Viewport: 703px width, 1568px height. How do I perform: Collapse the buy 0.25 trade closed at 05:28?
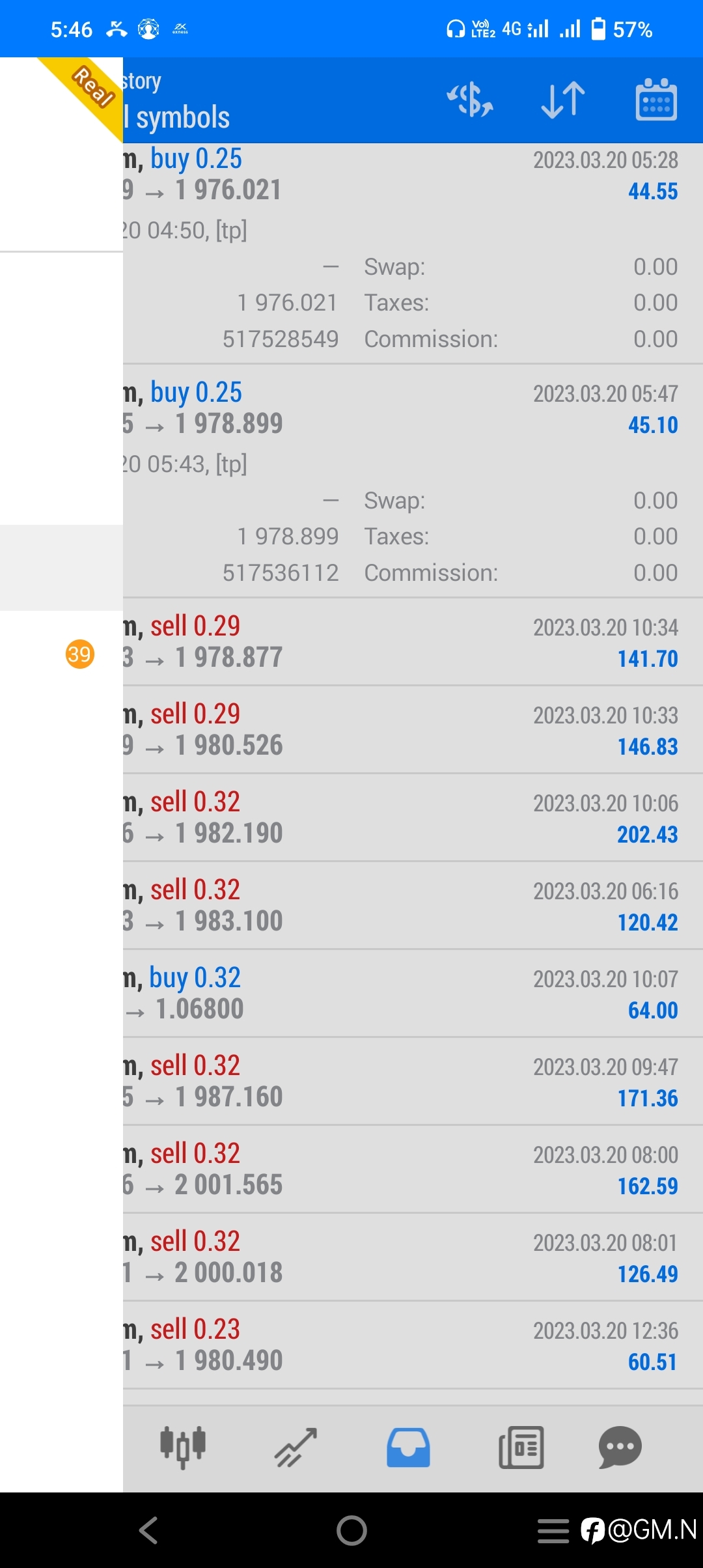(x=410, y=175)
